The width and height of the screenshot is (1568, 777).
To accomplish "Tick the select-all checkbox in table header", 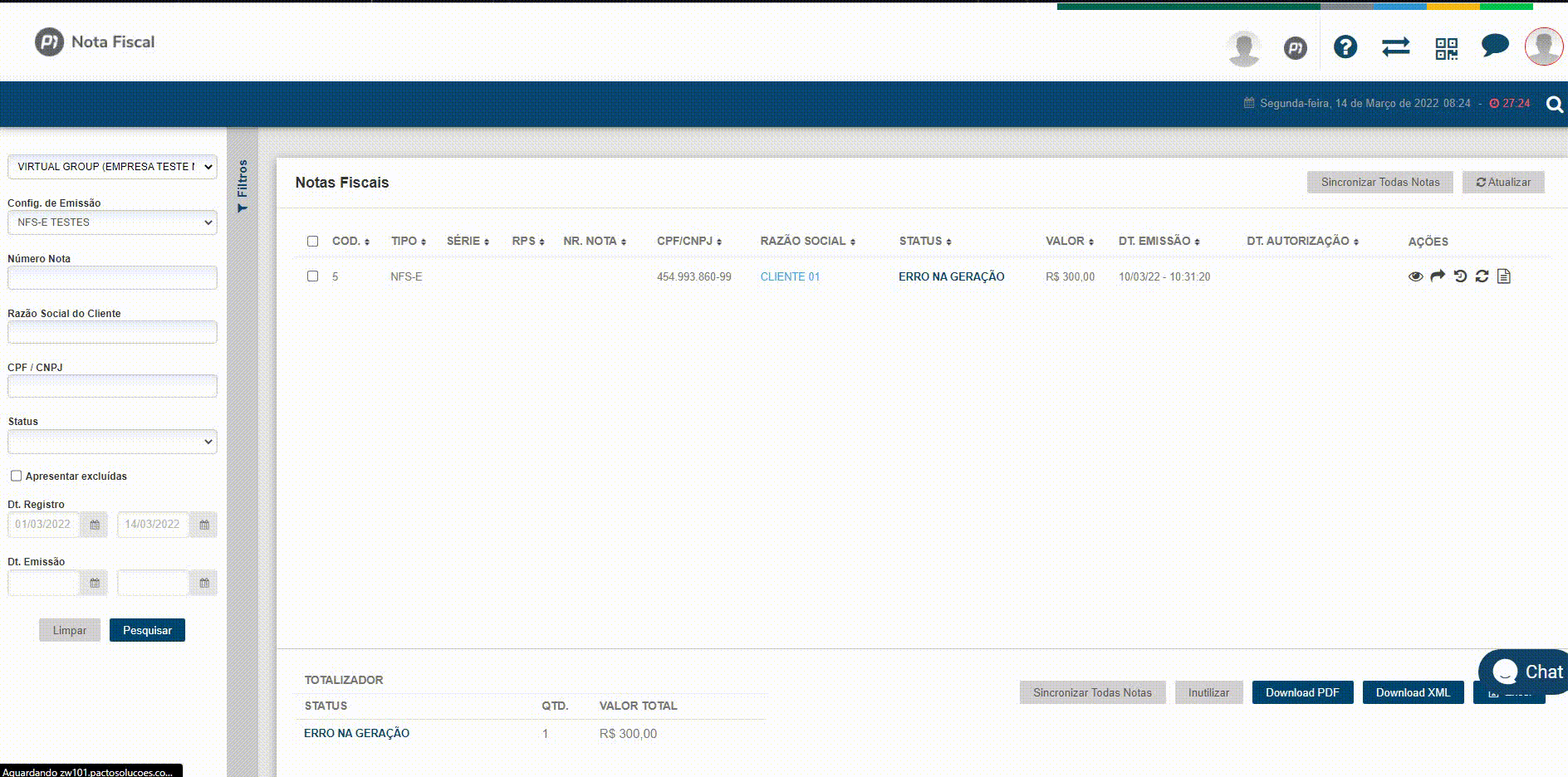I will [312, 242].
